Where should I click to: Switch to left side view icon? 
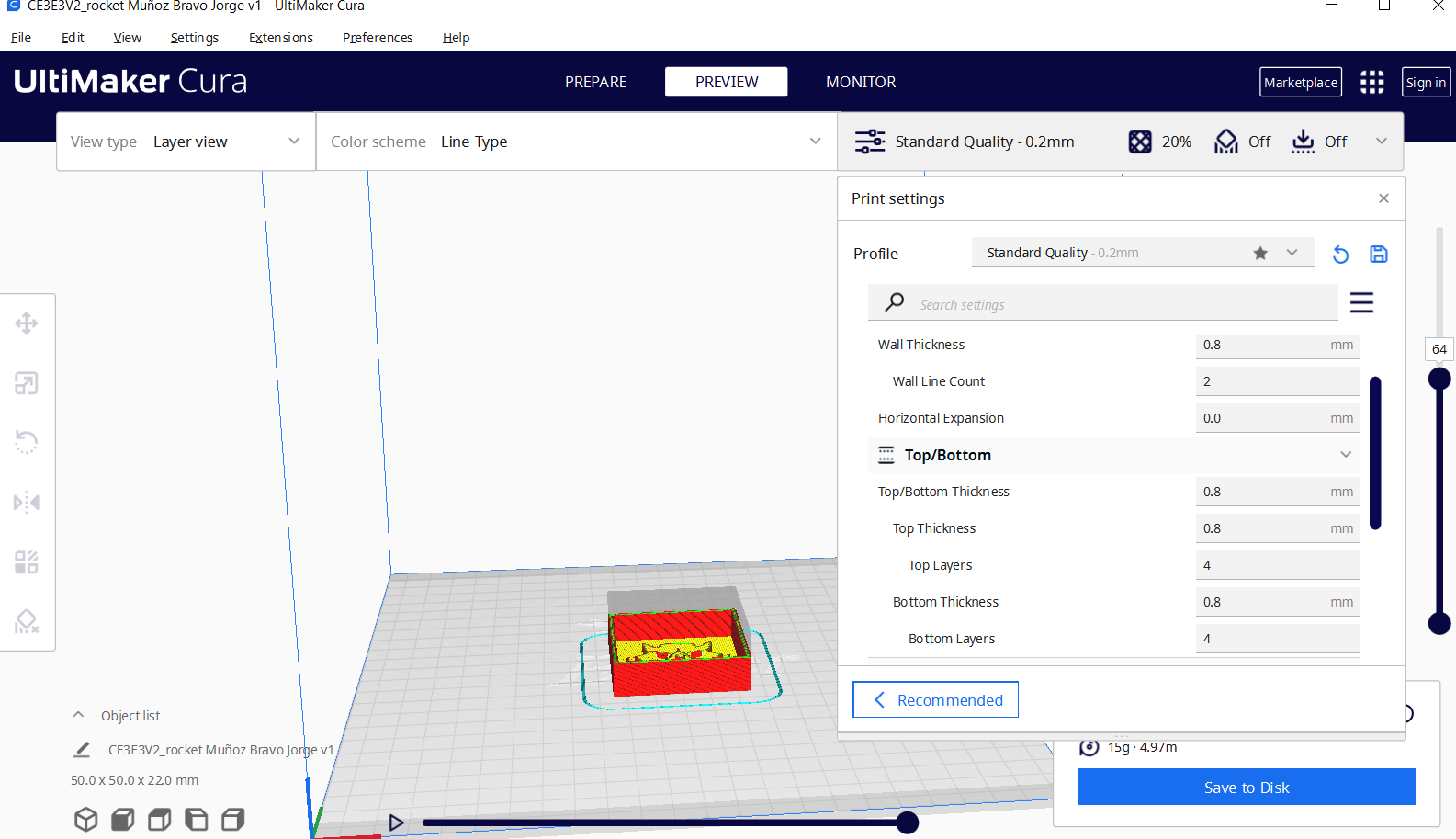click(x=197, y=819)
